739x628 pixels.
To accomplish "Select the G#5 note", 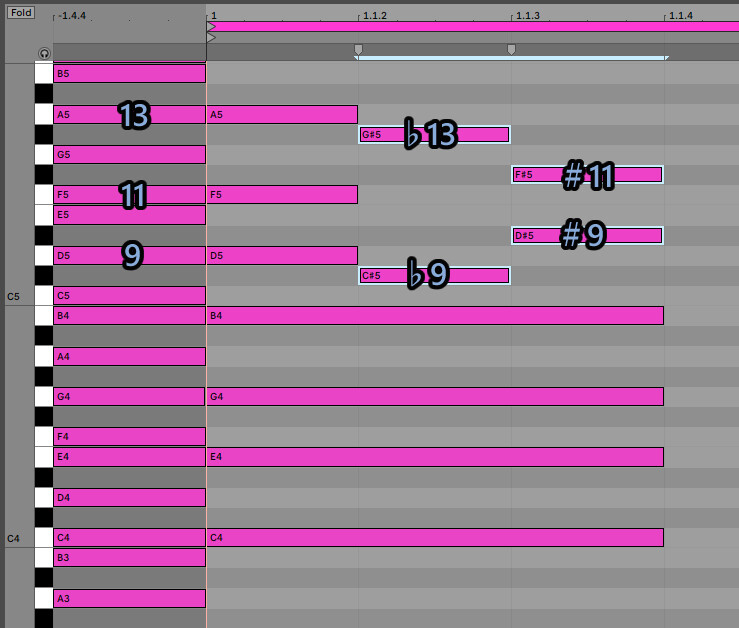I will coord(434,135).
